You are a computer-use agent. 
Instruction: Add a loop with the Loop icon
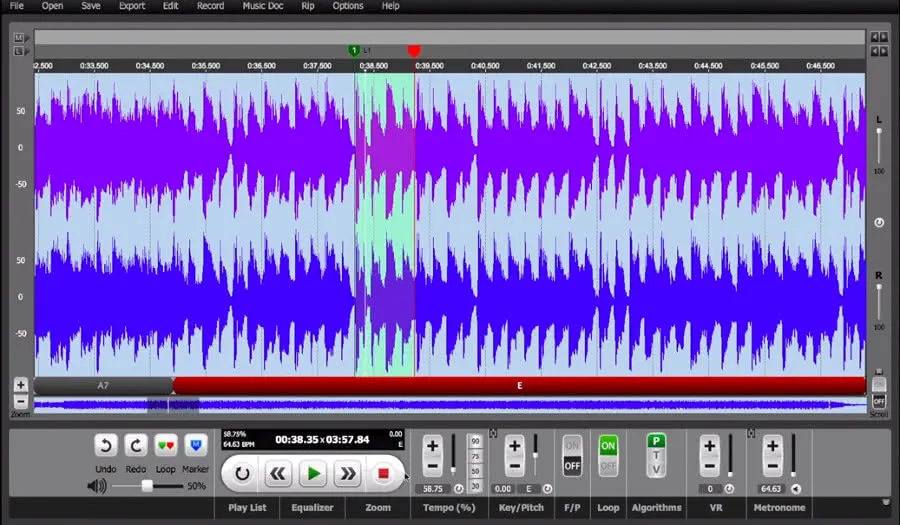coord(165,445)
